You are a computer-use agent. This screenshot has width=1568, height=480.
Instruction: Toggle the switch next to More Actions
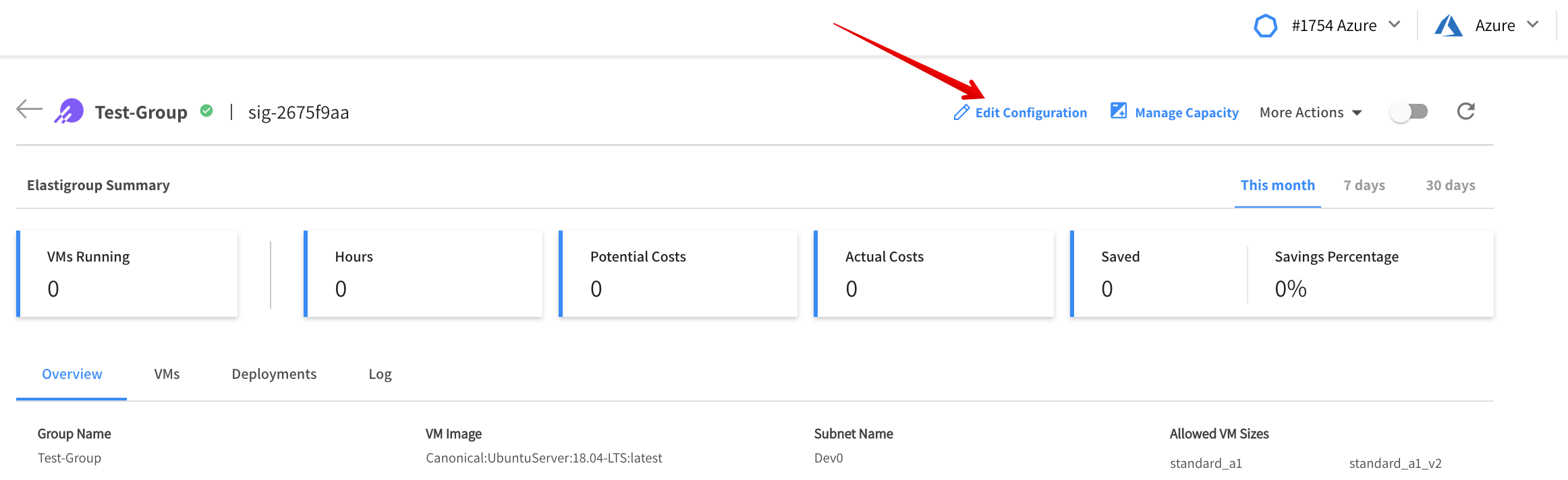pyautogui.click(x=1409, y=112)
